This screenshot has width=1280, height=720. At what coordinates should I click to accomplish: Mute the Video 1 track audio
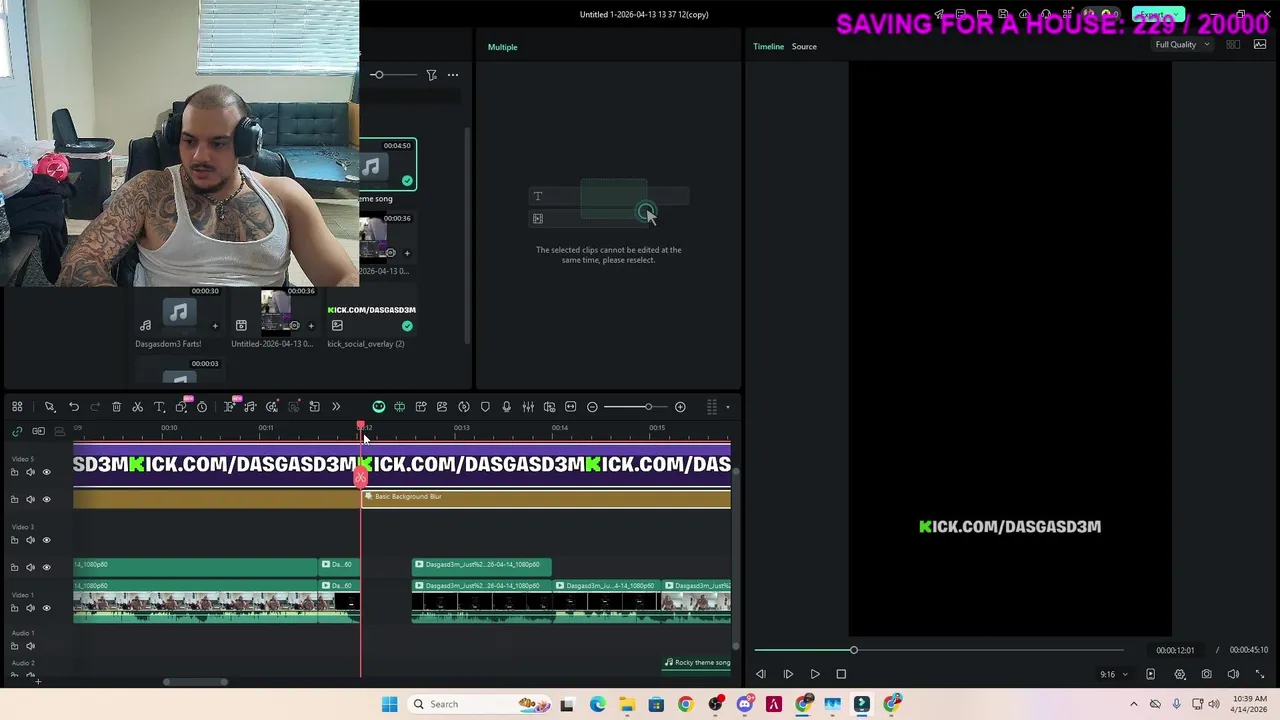(30, 608)
